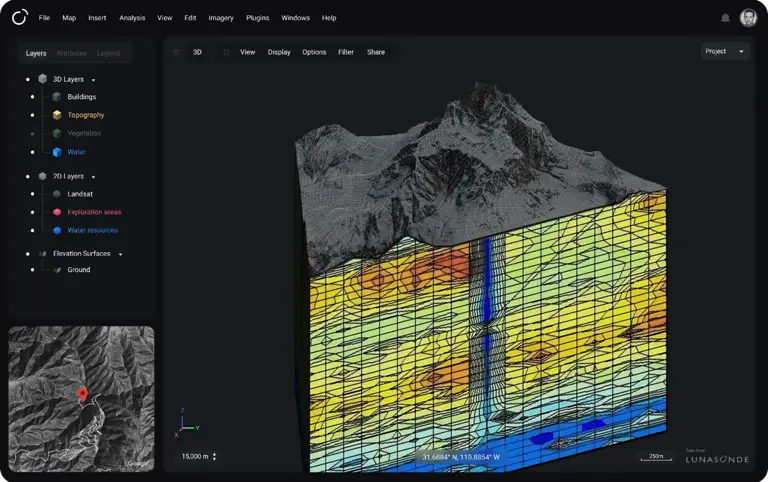
Task: Adjust the 15,000 m elevation stepper
Action: pyautogui.click(x=215, y=457)
